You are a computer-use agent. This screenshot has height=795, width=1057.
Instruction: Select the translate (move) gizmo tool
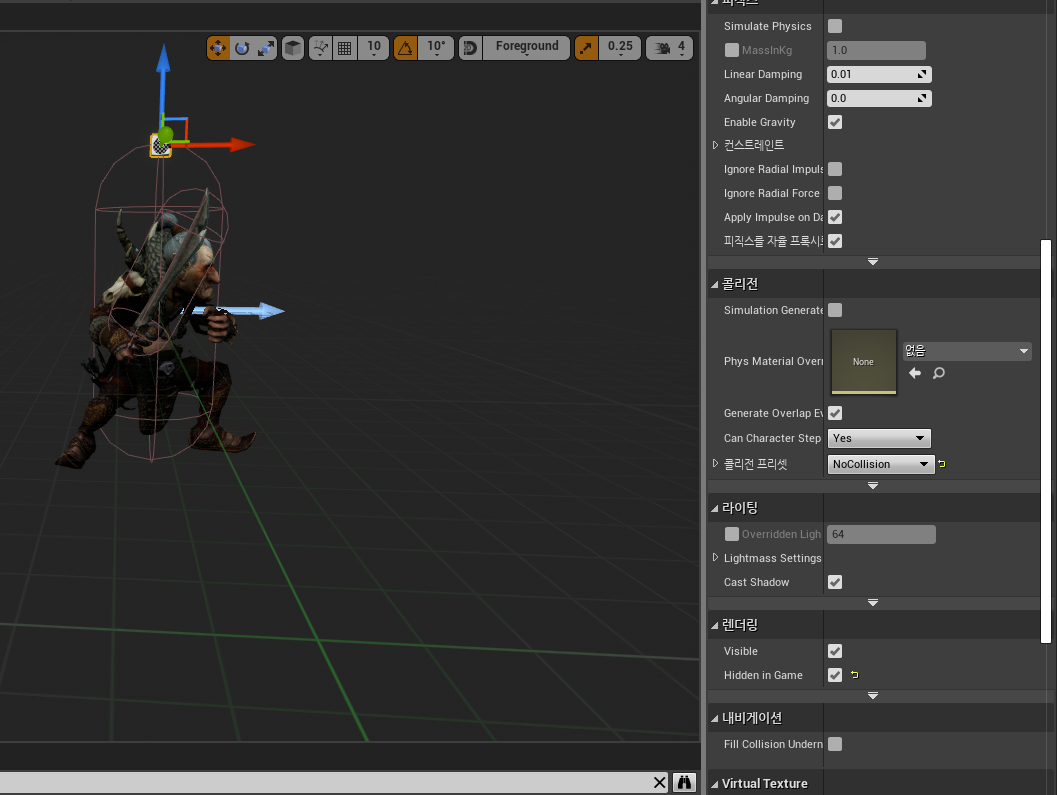point(218,48)
